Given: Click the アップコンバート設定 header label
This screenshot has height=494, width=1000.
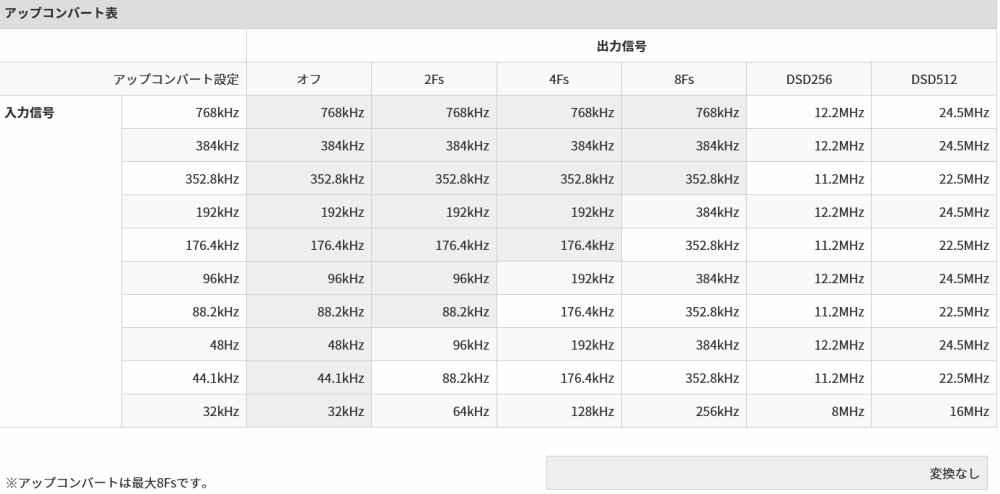Looking at the screenshot, I should click(123, 79).
